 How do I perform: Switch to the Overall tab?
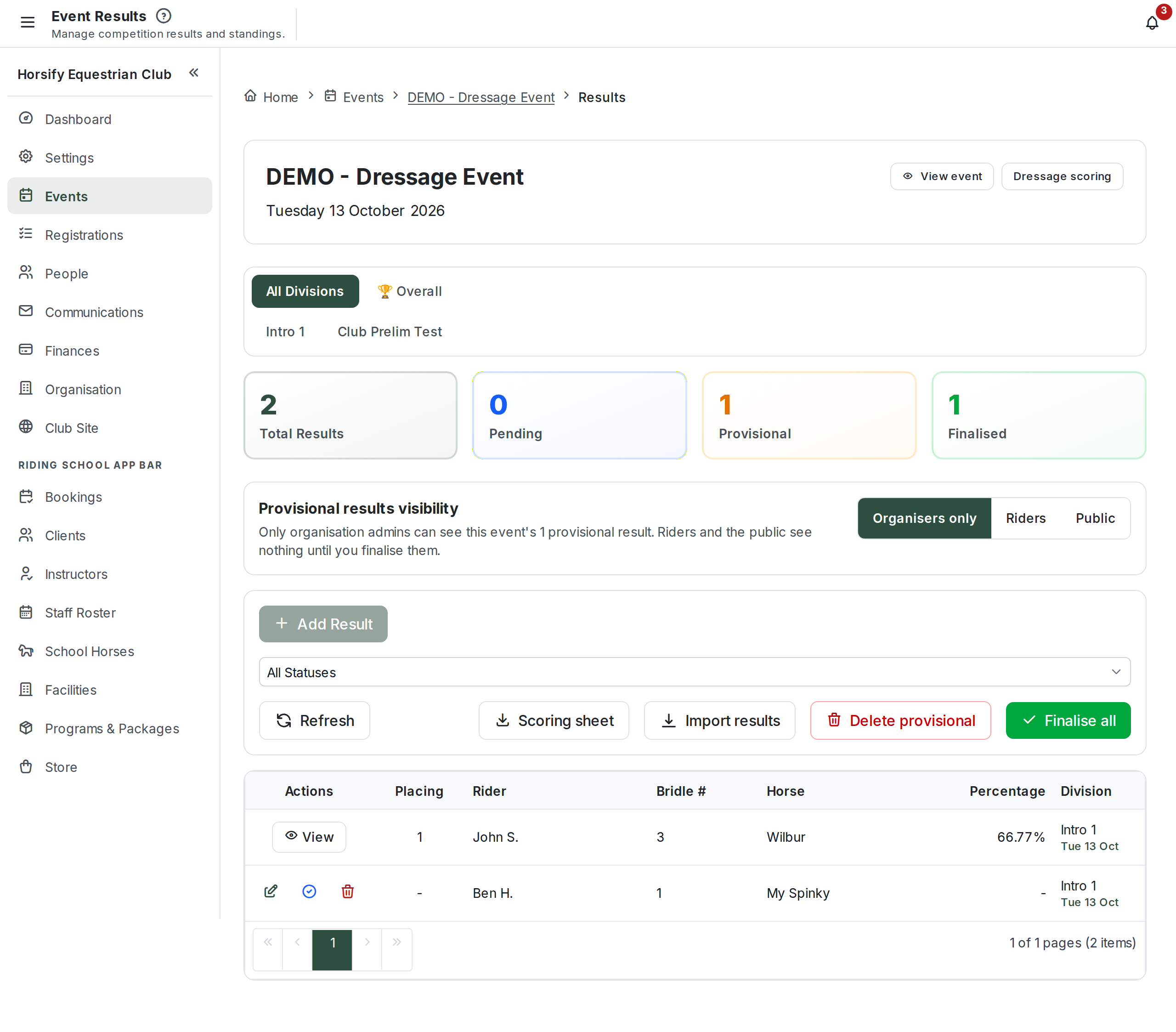(410, 291)
